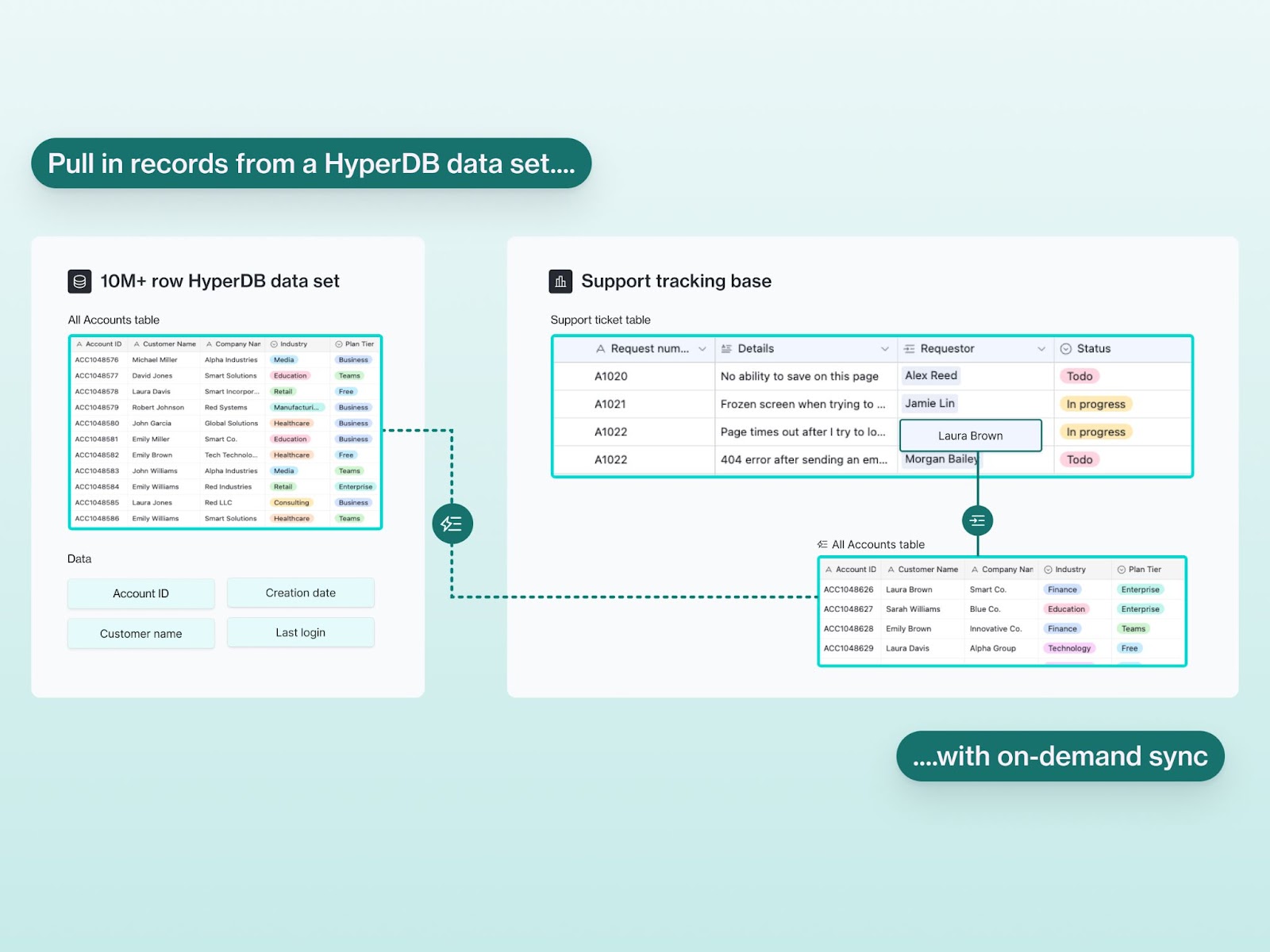
Task: Click ACC1048576 in left HyperDB table
Action: pyautogui.click(x=97, y=360)
